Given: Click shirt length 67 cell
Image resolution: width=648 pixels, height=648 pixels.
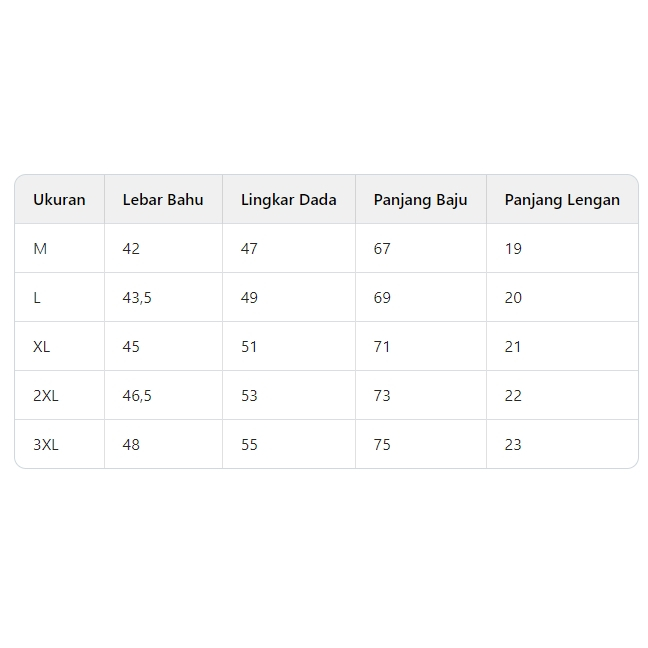Looking at the screenshot, I should click(x=382, y=248).
